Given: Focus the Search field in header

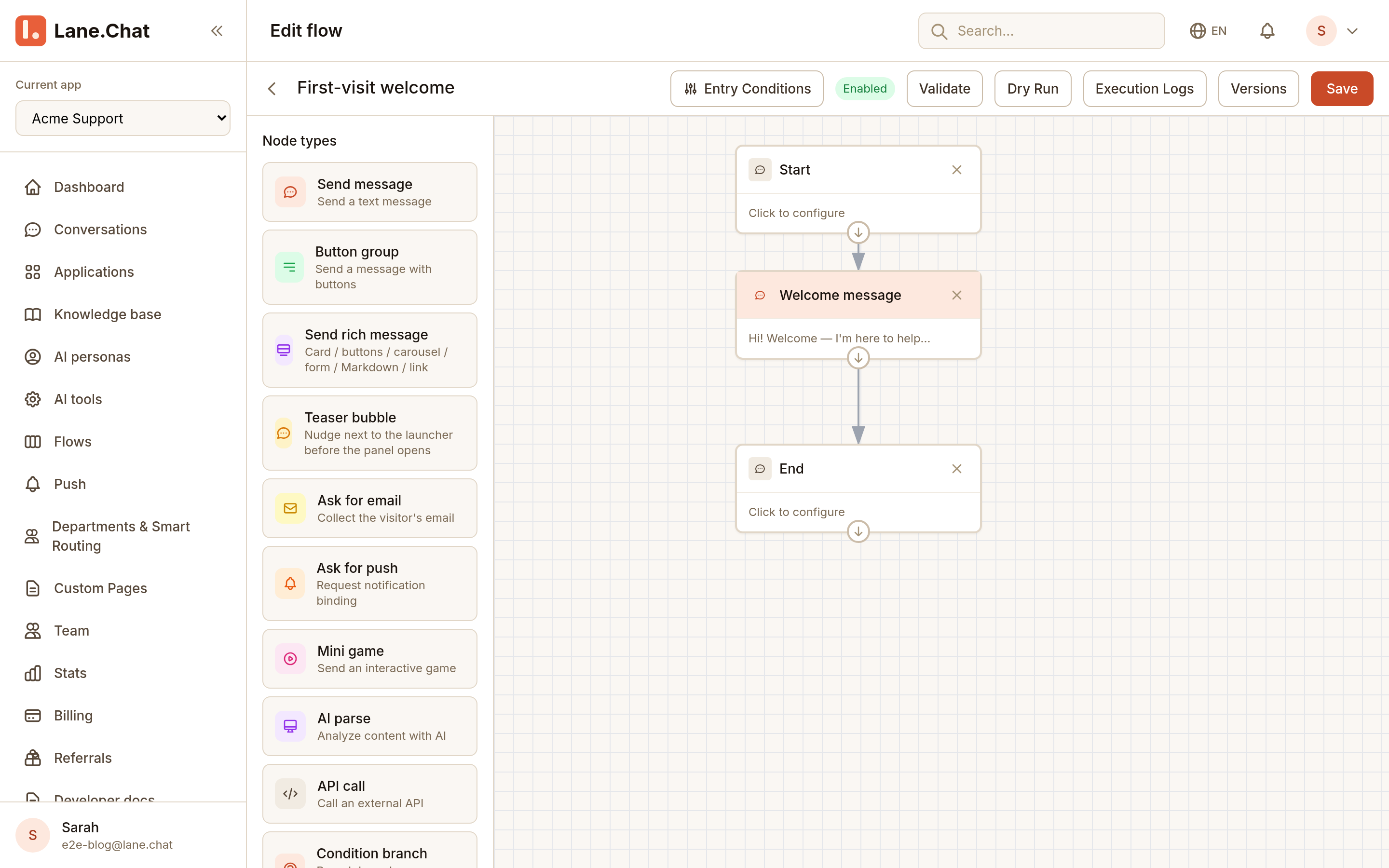Looking at the screenshot, I should [x=1041, y=31].
